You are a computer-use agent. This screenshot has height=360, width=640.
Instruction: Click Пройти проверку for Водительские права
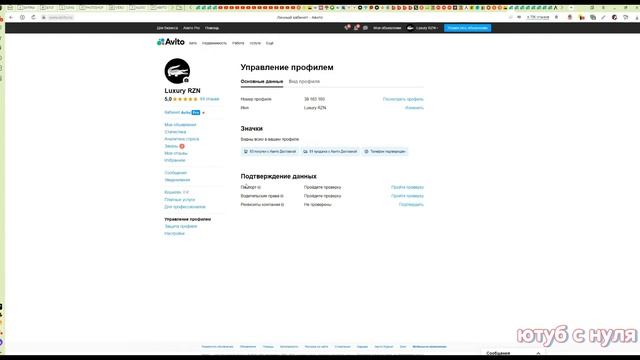pos(407,196)
